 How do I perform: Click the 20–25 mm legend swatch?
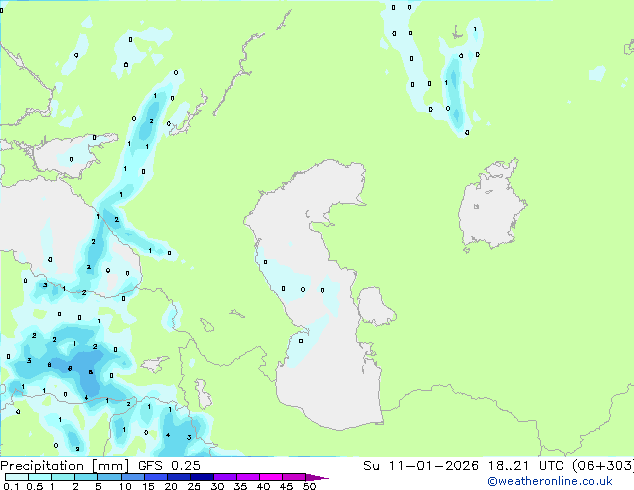point(178,477)
